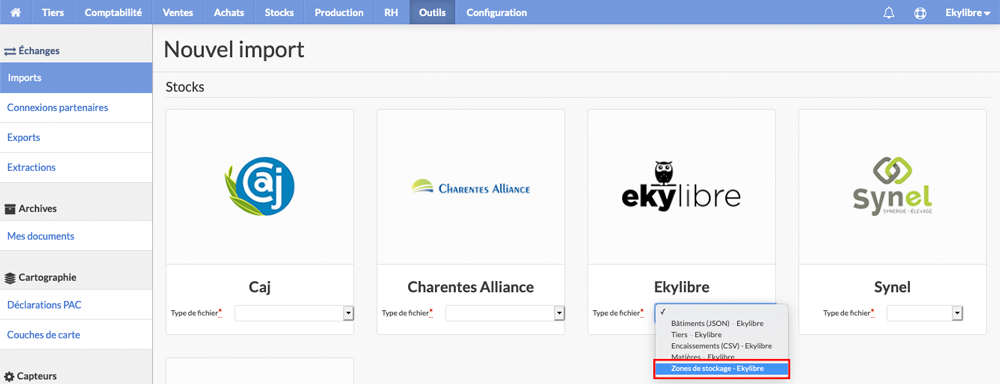
Task: Open the RH menu
Action: coord(392,13)
